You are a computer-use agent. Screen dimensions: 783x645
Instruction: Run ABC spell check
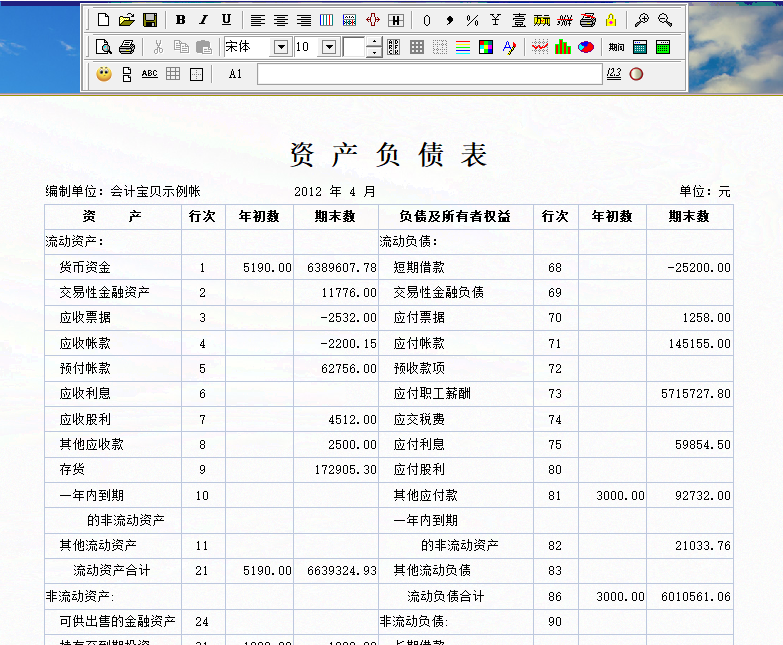[150, 74]
